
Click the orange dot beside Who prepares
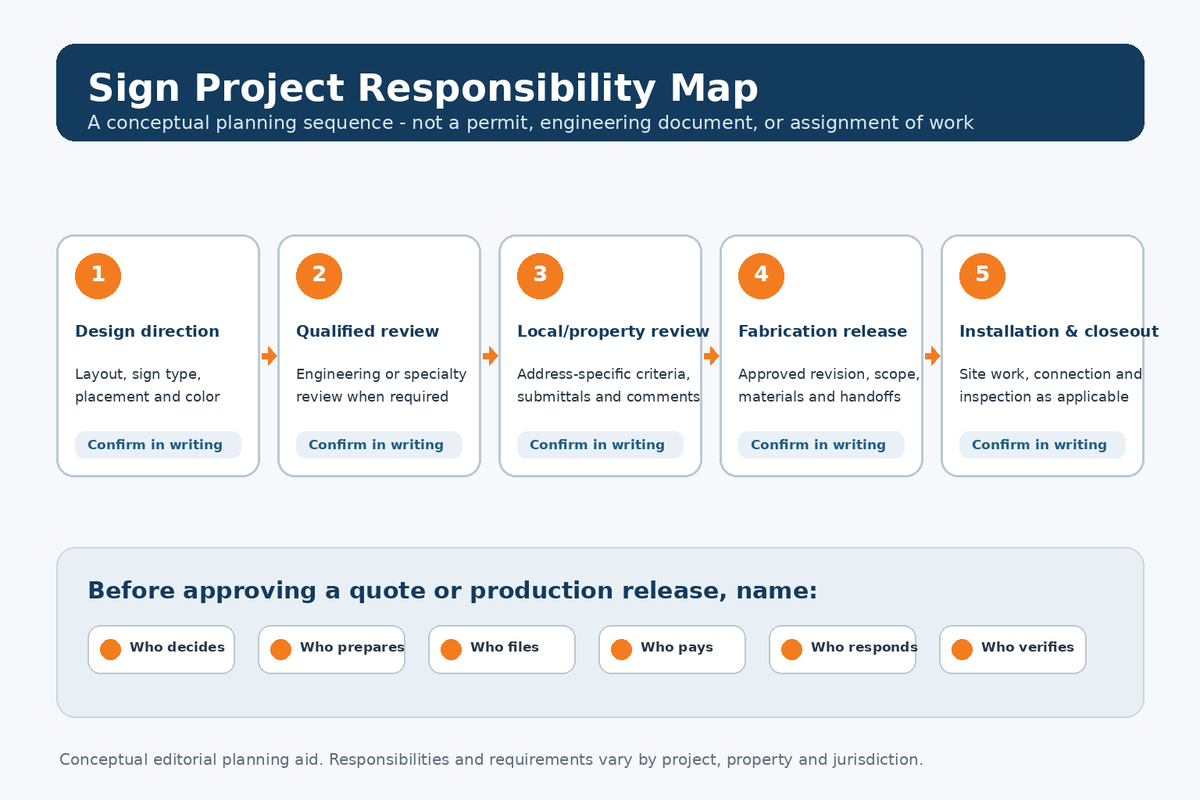281,649
